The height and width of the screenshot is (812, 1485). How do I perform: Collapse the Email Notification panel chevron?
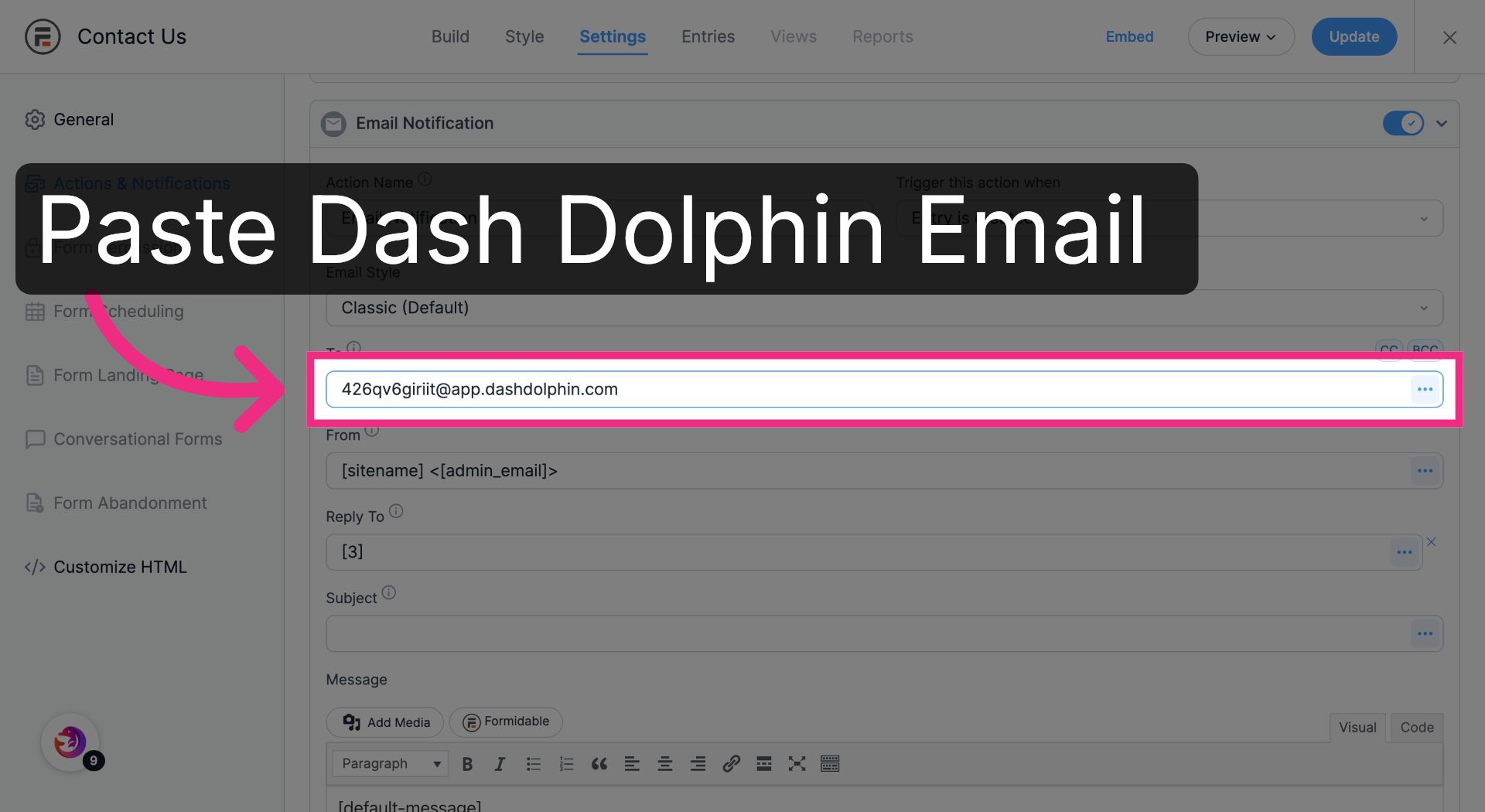click(1442, 123)
